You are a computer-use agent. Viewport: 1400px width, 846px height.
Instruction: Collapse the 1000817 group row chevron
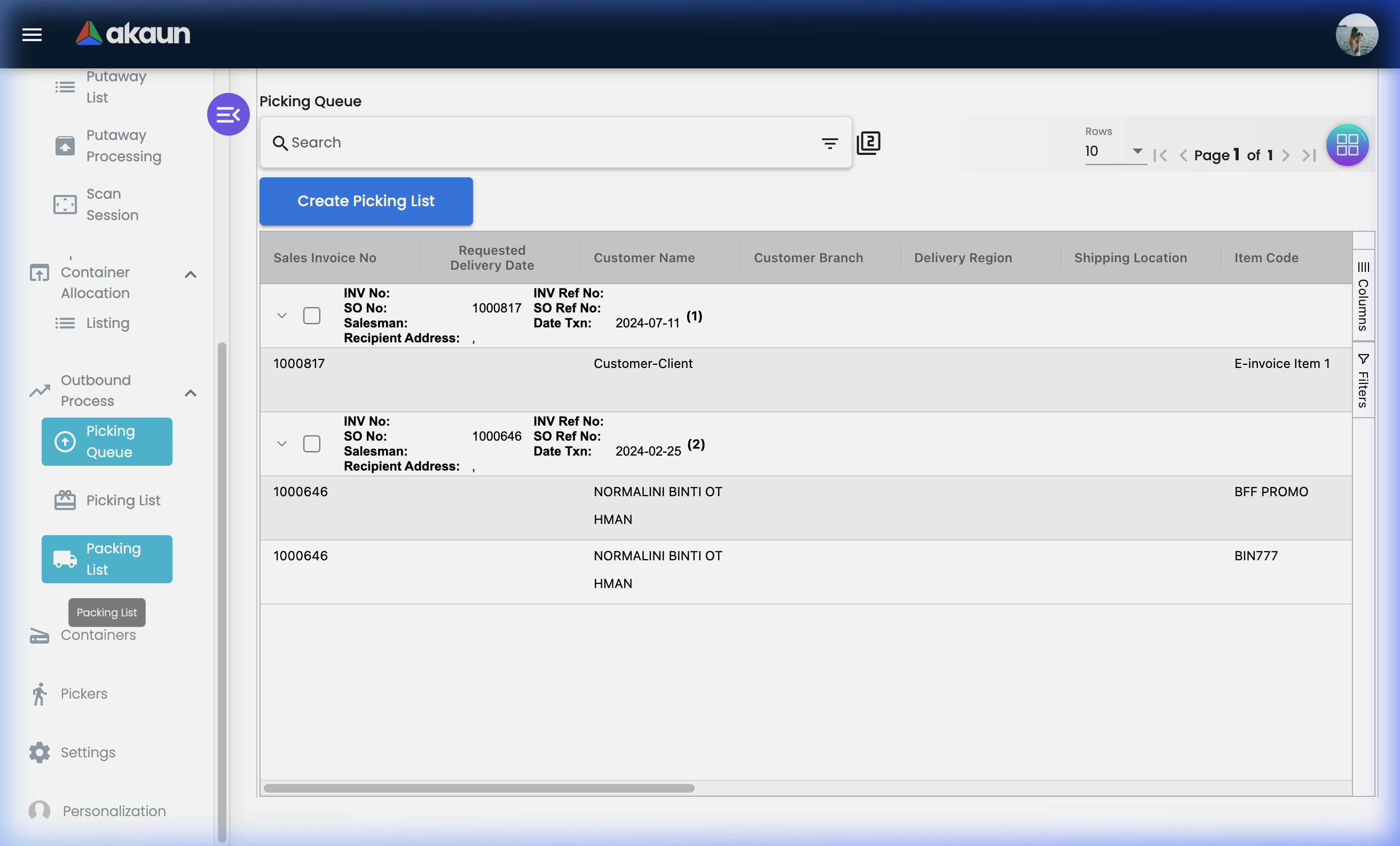(282, 315)
